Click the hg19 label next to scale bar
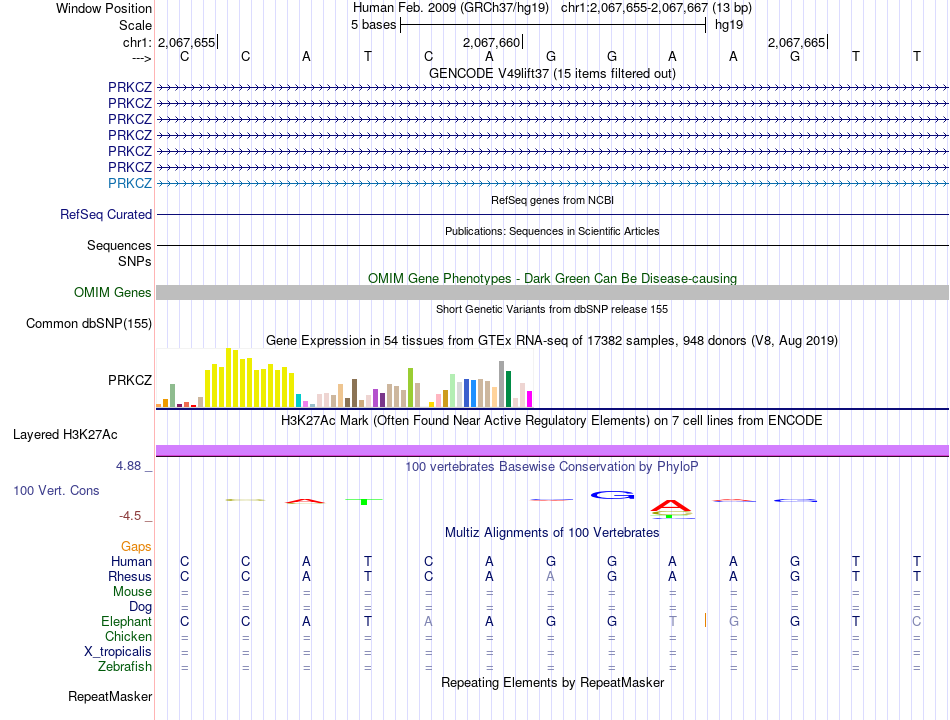This screenshot has width=950, height=720. point(729,25)
